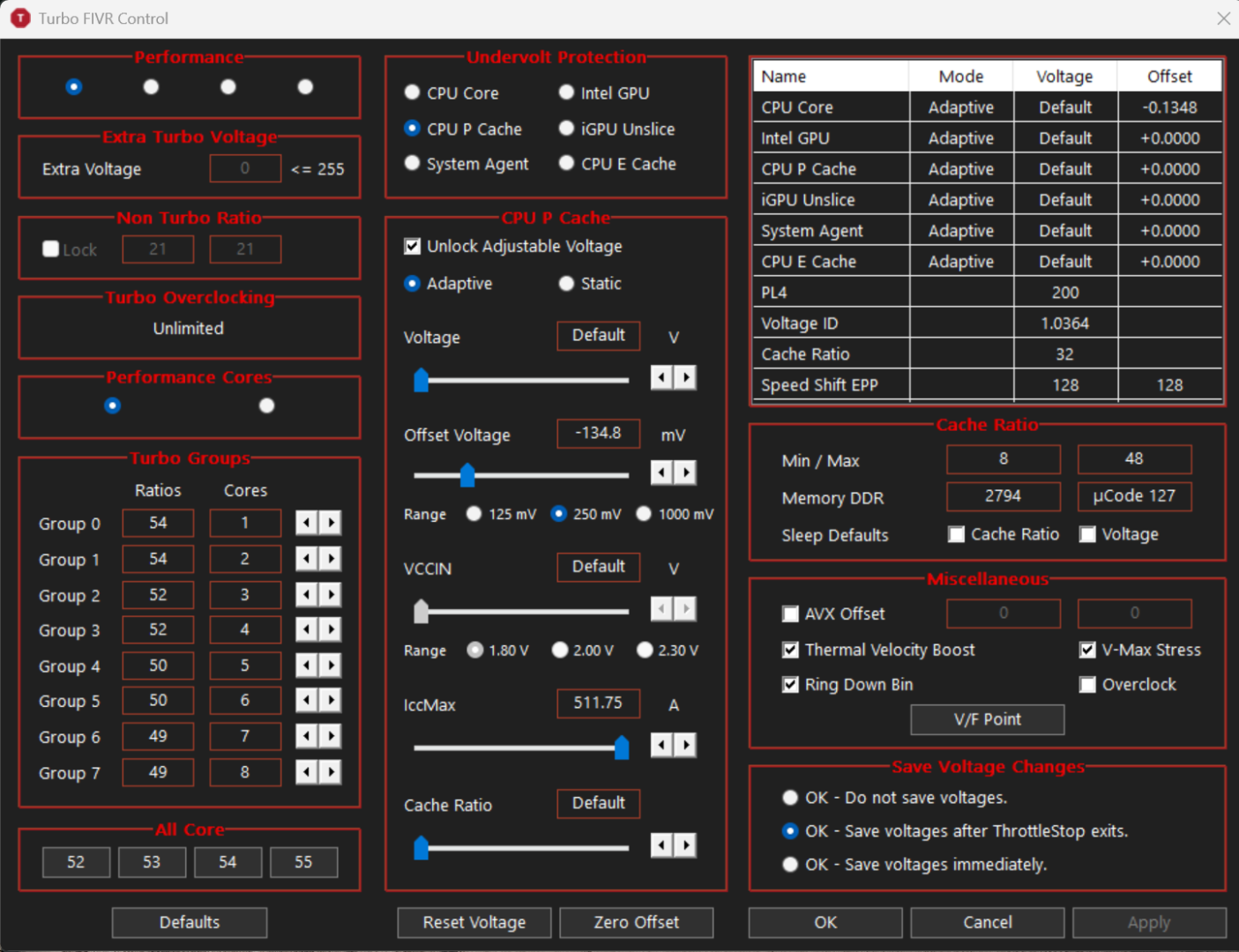Click PL4 row in the table
This screenshot has height=952, width=1239.
[x=988, y=293]
